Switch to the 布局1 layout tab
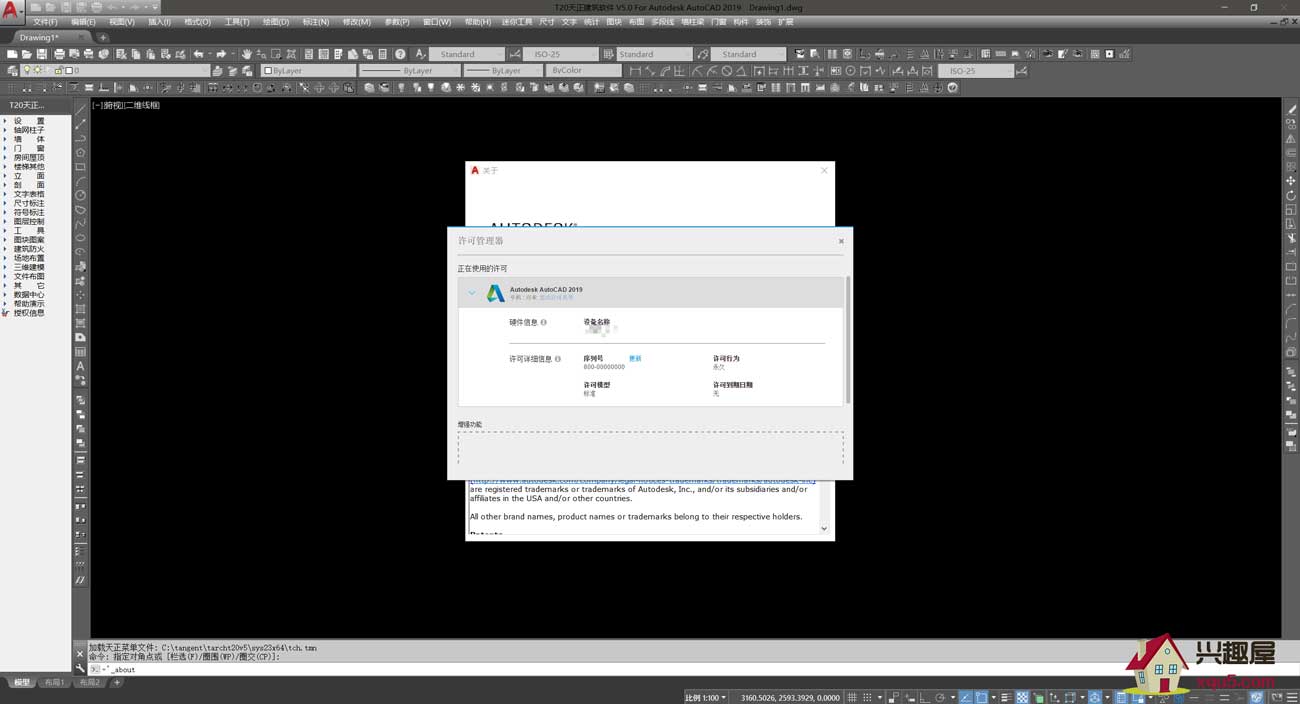The width and height of the screenshot is (1300, 704). pos(54,683)
